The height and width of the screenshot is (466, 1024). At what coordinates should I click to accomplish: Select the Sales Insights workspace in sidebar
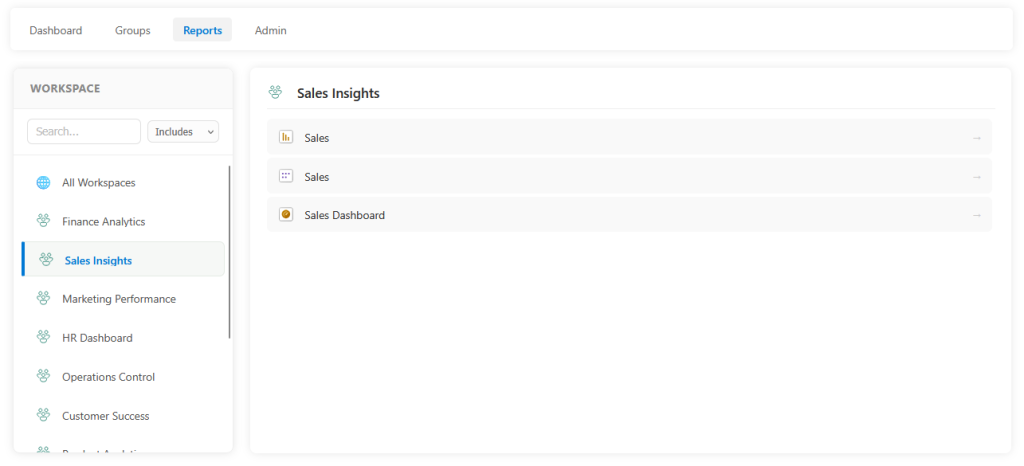pyautogui.click(x=98, y=260)
